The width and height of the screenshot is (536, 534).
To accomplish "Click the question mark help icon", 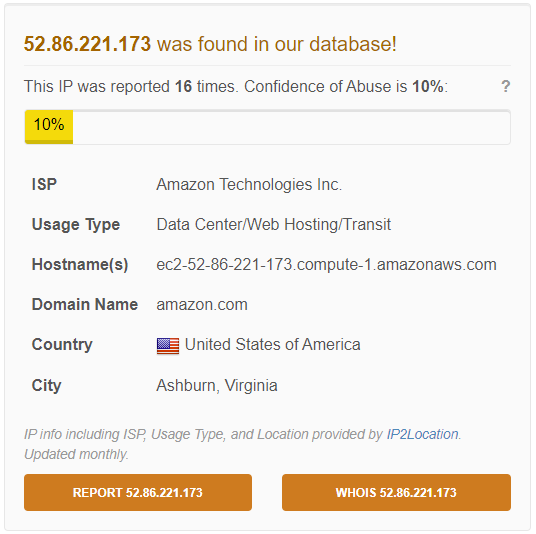I will [x=505, y=86].
